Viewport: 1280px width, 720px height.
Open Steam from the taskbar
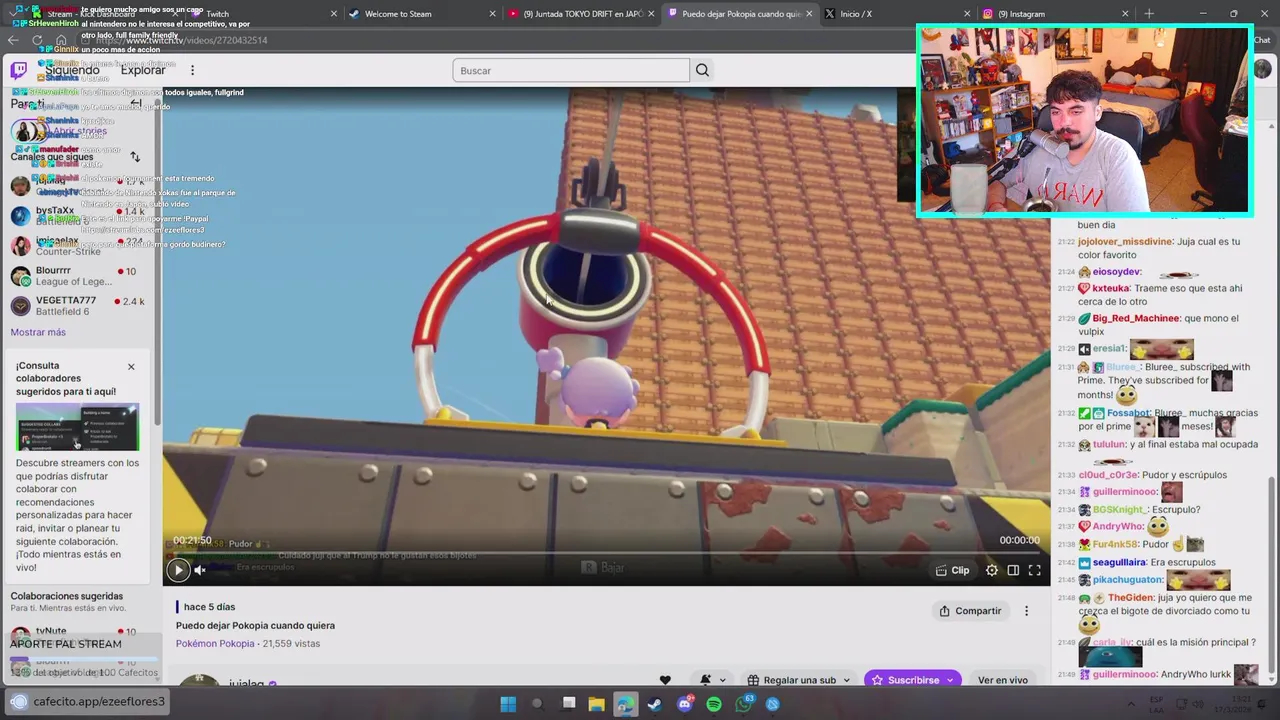(x=654, y=704)
